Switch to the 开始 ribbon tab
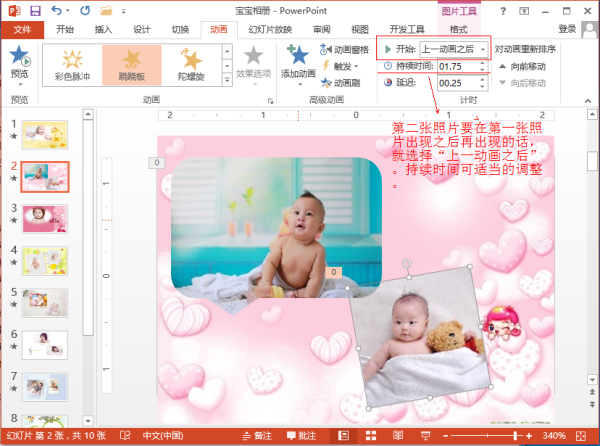600x446 pixels. point(65,29)
